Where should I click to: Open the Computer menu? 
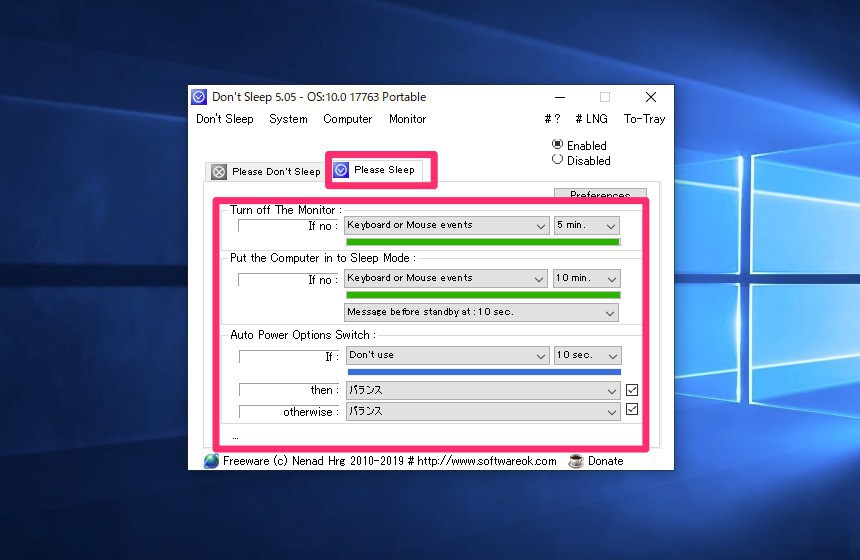[348, 119]
